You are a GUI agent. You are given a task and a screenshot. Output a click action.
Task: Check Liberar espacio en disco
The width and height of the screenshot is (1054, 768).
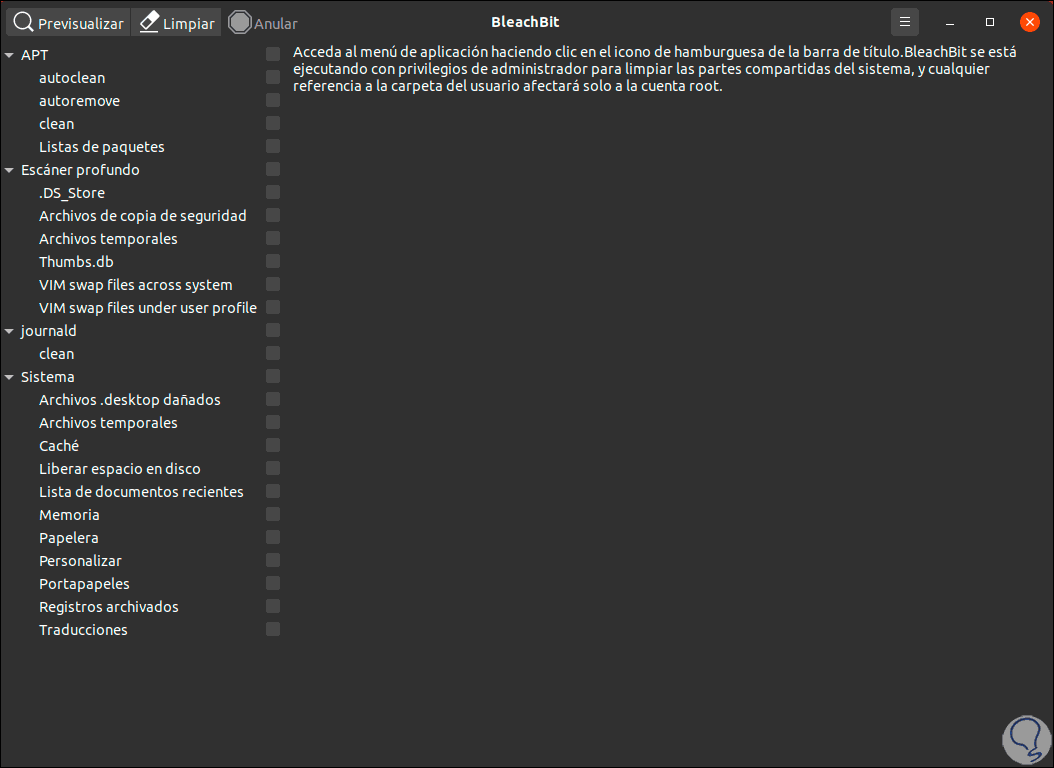273,468
